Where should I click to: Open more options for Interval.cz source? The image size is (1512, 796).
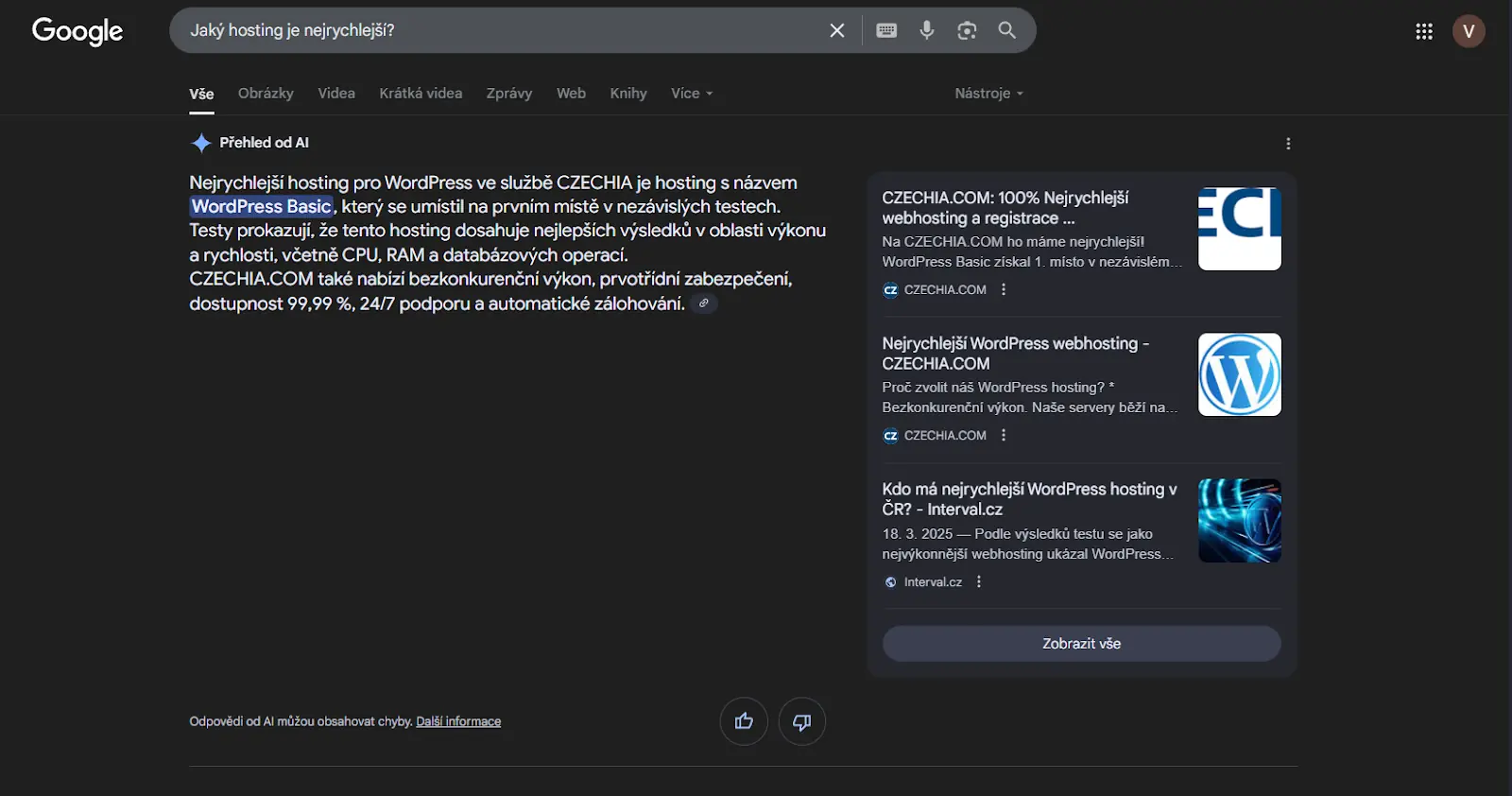coord(979,582)
